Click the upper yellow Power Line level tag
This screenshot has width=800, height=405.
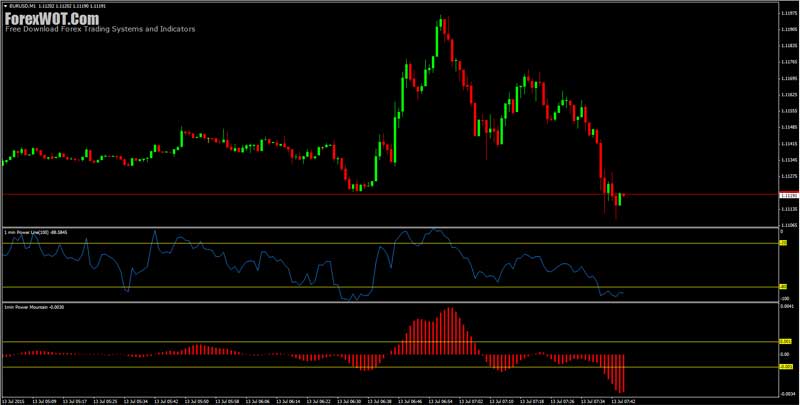[783, 243]
